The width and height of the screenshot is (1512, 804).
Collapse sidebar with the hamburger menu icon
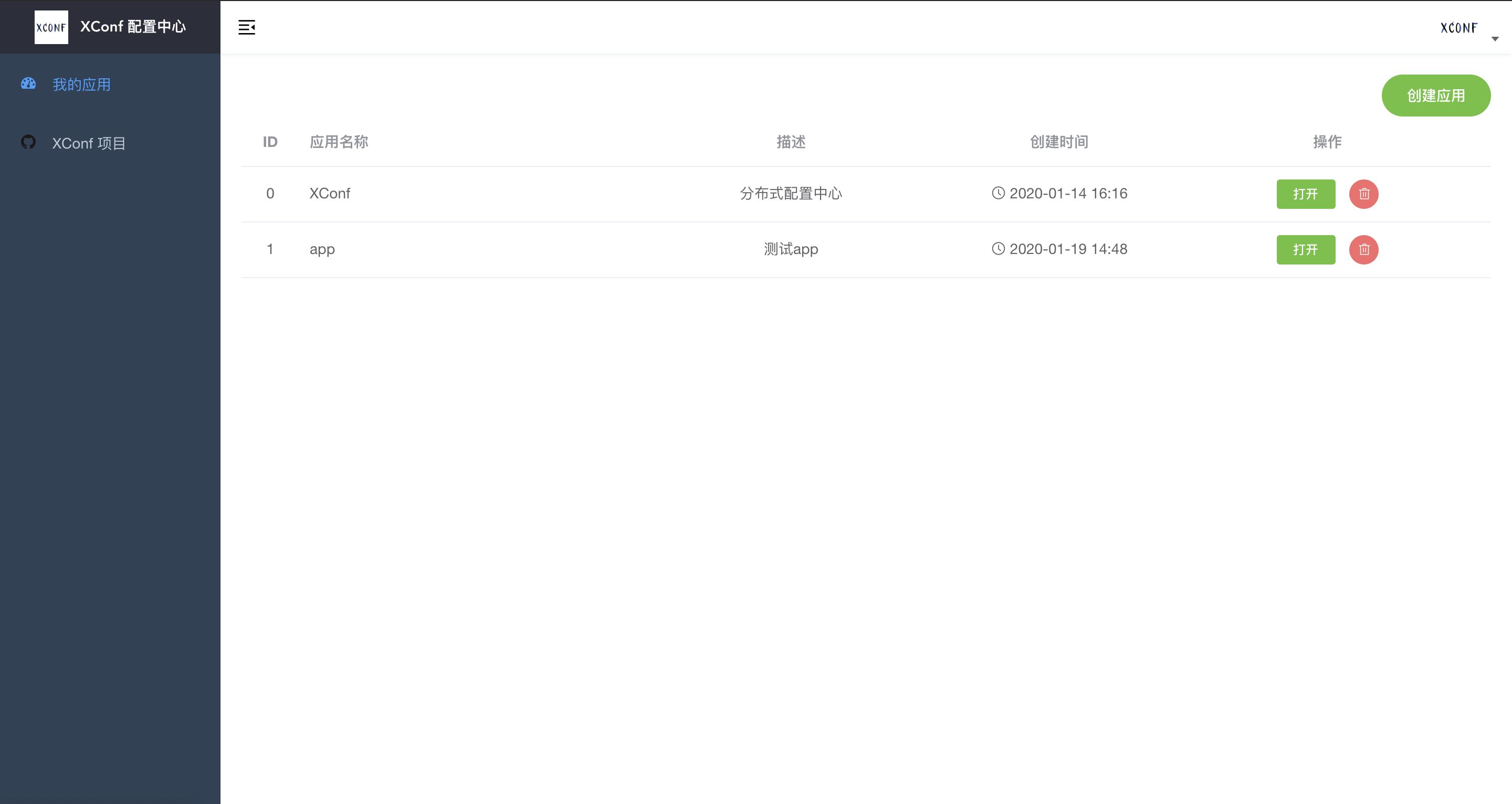(x=247, y=27)
